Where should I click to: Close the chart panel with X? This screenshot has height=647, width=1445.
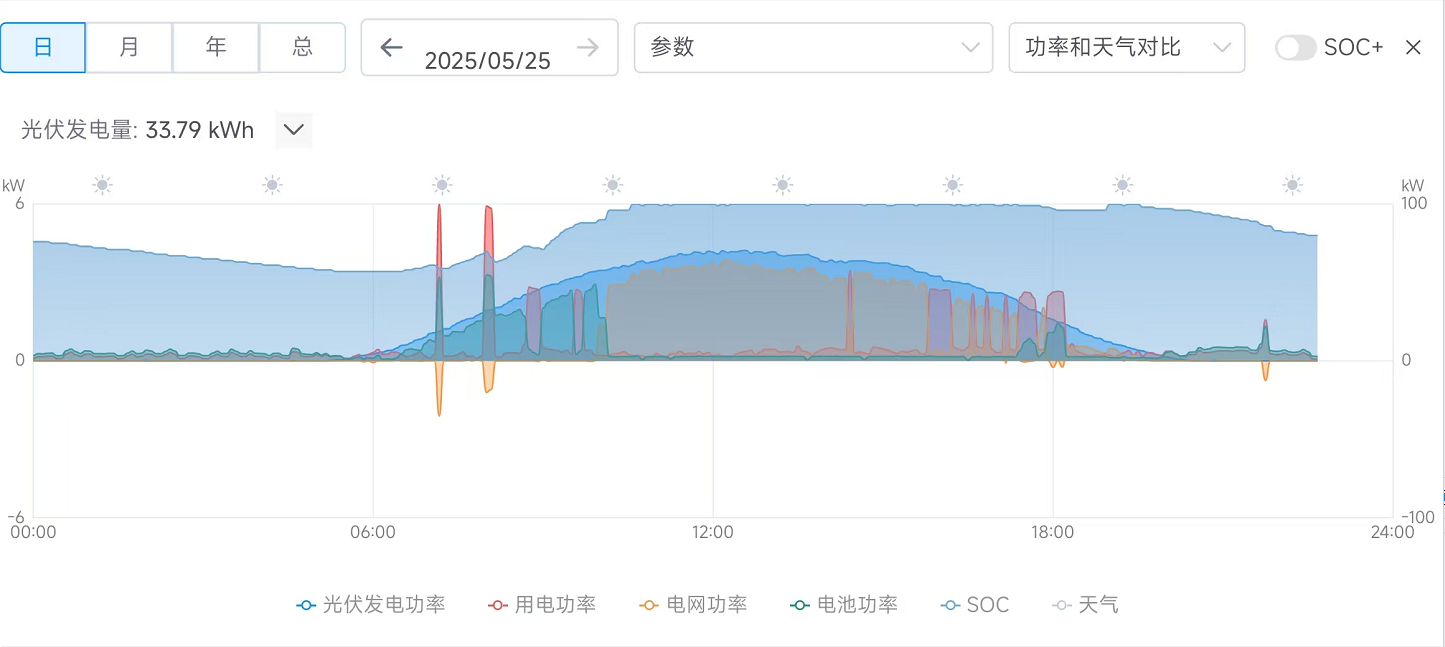pos(1413,47)
